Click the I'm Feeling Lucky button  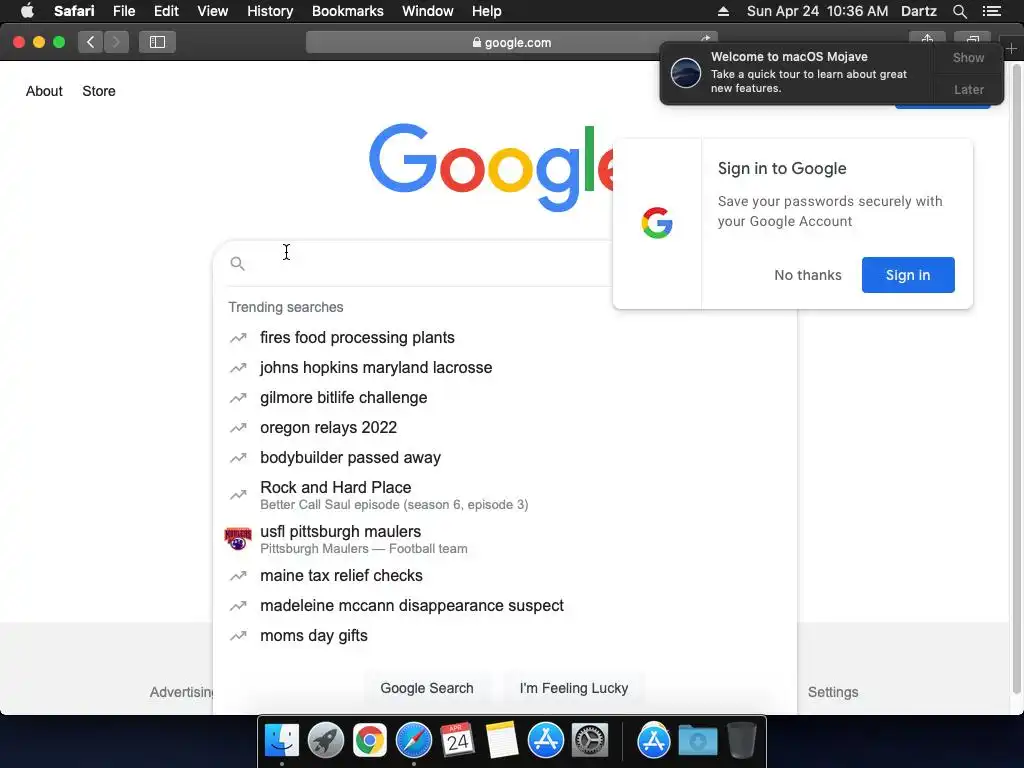[x=574, y=688]
